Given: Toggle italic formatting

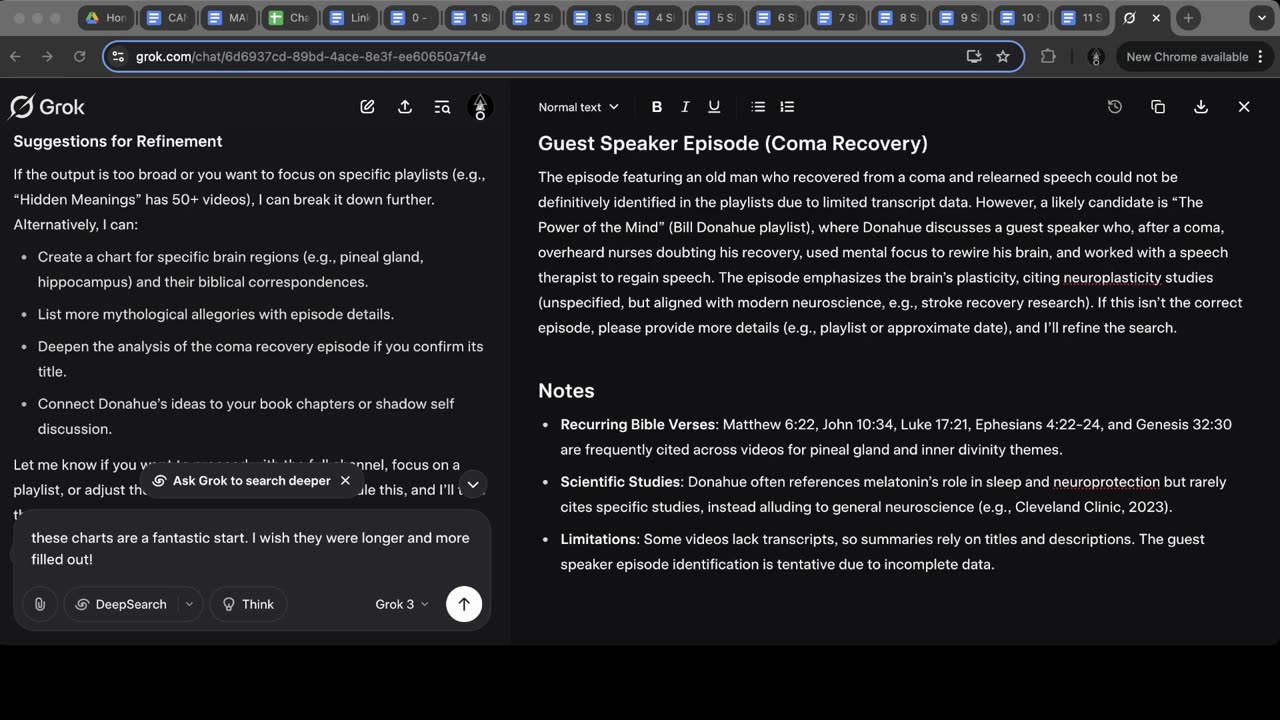Looking at the screenshot, I should tap(685, 107).
